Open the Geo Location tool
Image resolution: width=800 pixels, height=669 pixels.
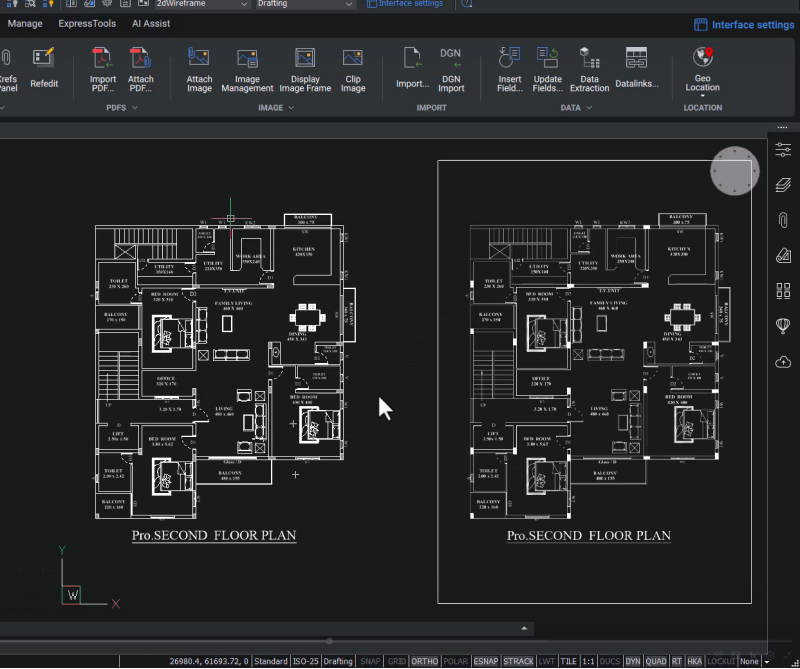[x=703, y=70]
